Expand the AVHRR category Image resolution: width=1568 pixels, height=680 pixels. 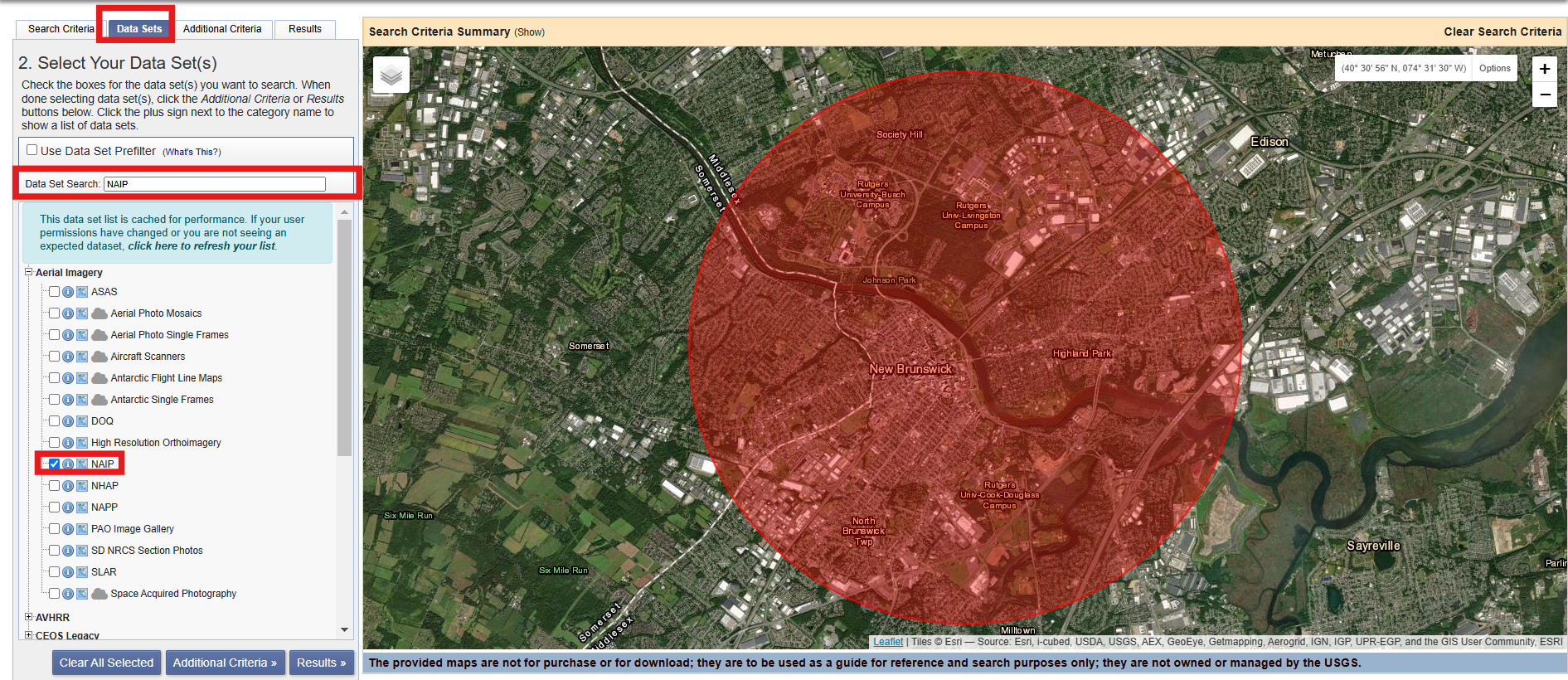28,617
